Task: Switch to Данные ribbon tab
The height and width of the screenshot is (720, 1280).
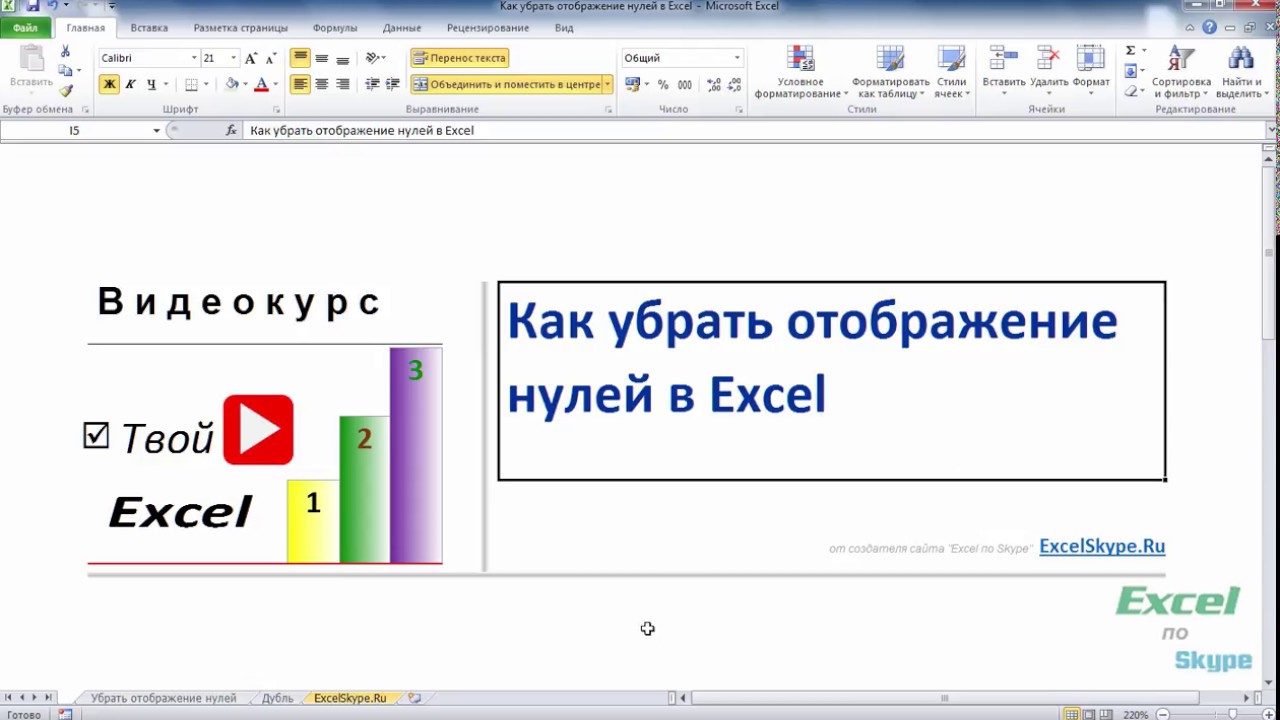Action: (x=401, y=28)
